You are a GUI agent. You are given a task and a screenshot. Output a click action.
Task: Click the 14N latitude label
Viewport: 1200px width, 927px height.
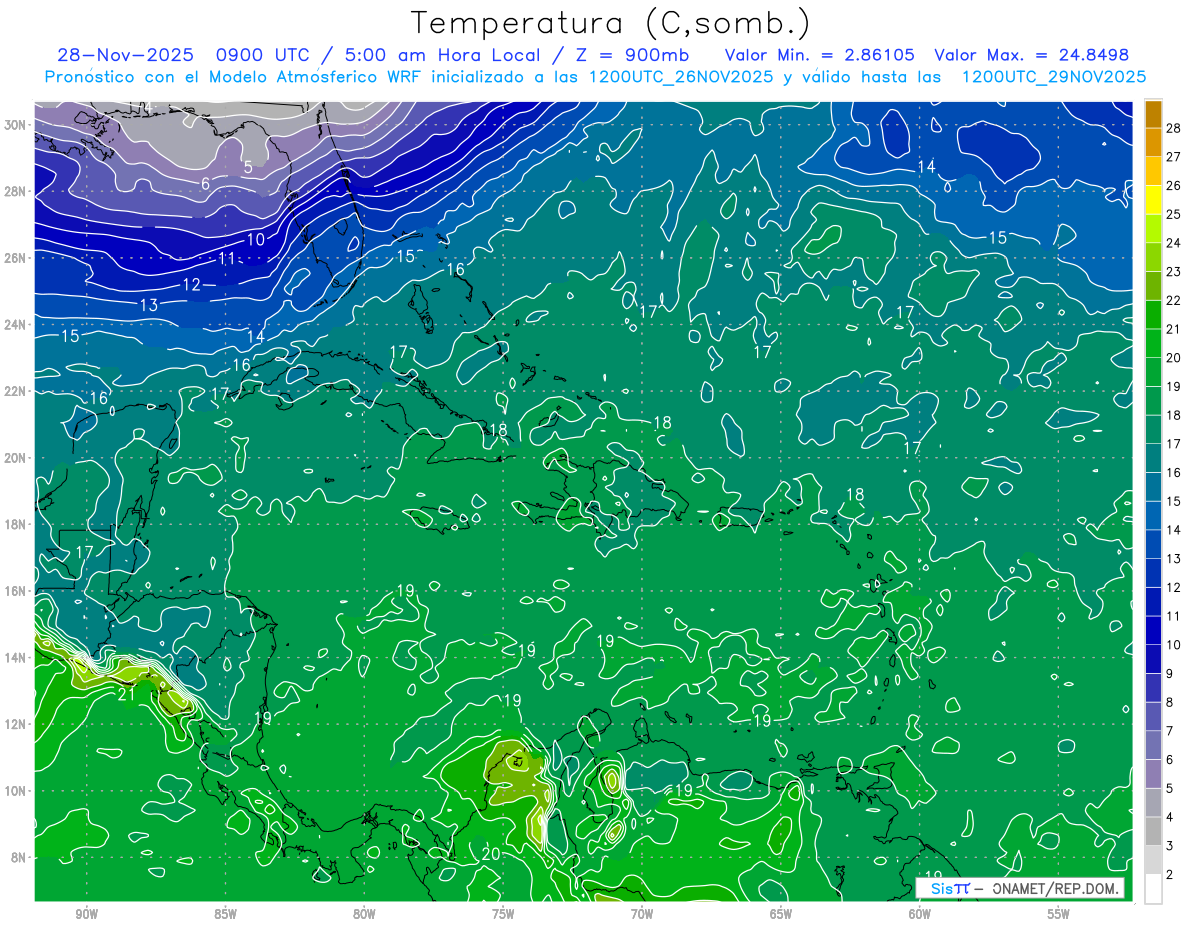(17, 658)
